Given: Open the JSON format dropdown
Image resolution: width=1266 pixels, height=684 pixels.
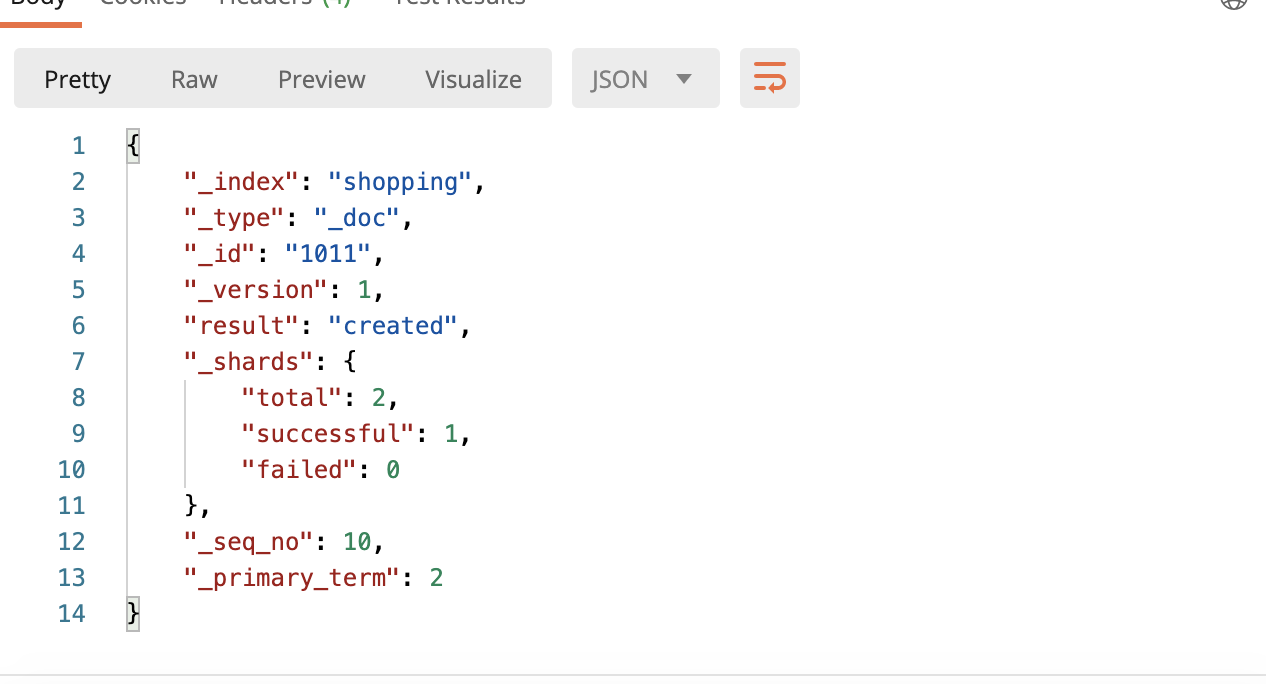Looking at the screenshot, I should 645,79.
